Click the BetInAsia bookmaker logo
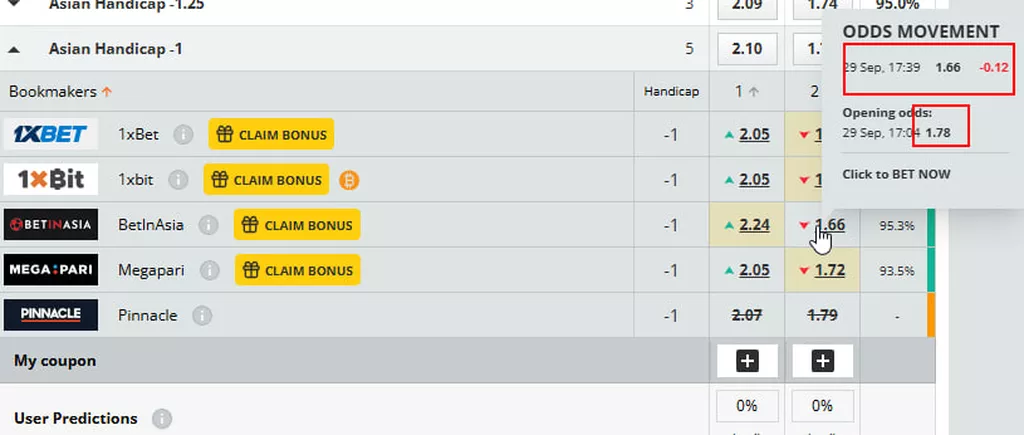 pyautogui.click(x=50, y=225)
